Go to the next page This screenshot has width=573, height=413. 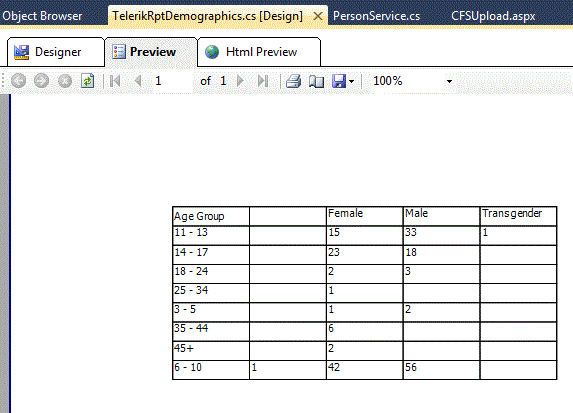tap(240, 81)
